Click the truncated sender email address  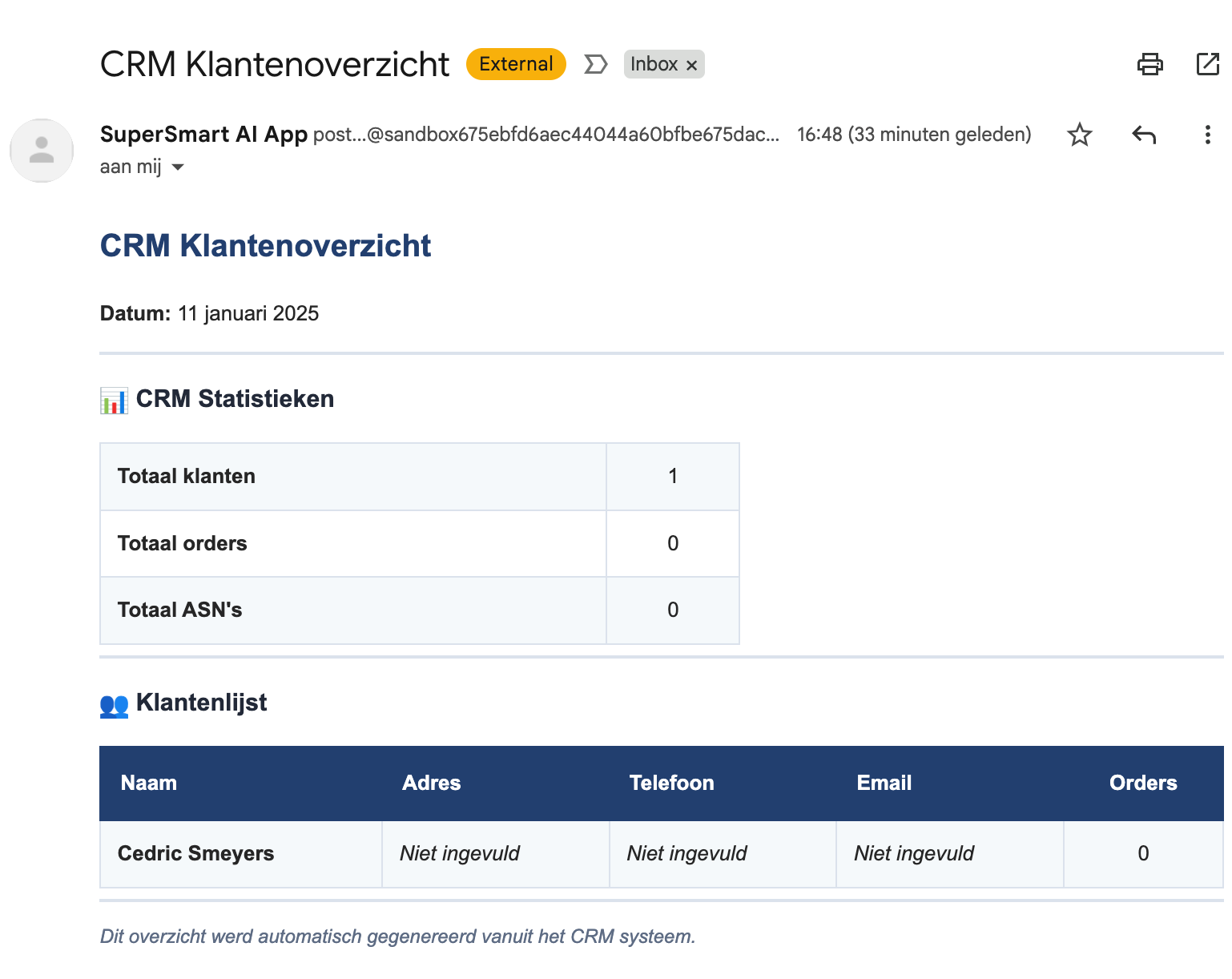[545, 135]
